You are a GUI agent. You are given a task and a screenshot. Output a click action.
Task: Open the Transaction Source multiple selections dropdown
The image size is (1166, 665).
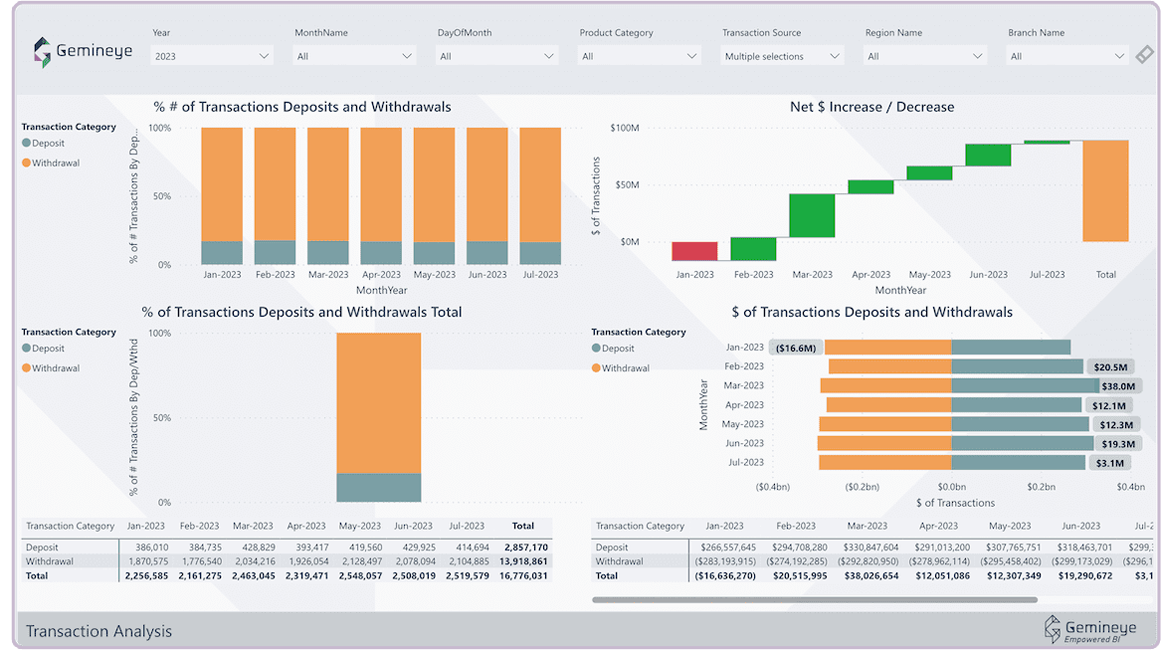(782, 57)
